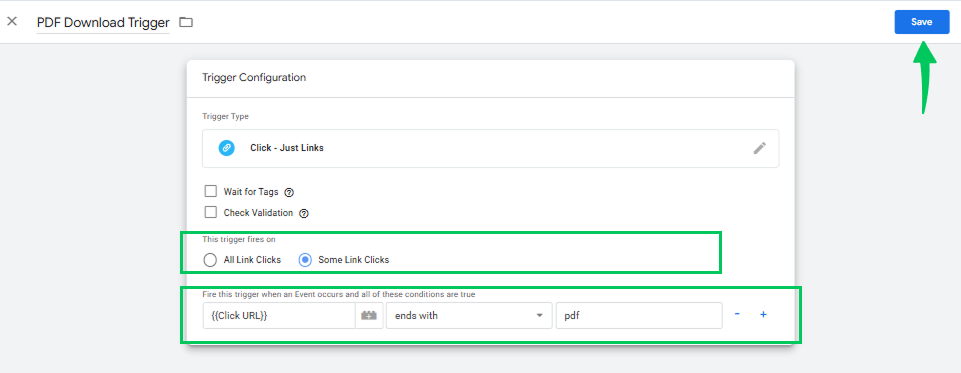Click the link icon beside Click - Just Links

coord(227,148)
